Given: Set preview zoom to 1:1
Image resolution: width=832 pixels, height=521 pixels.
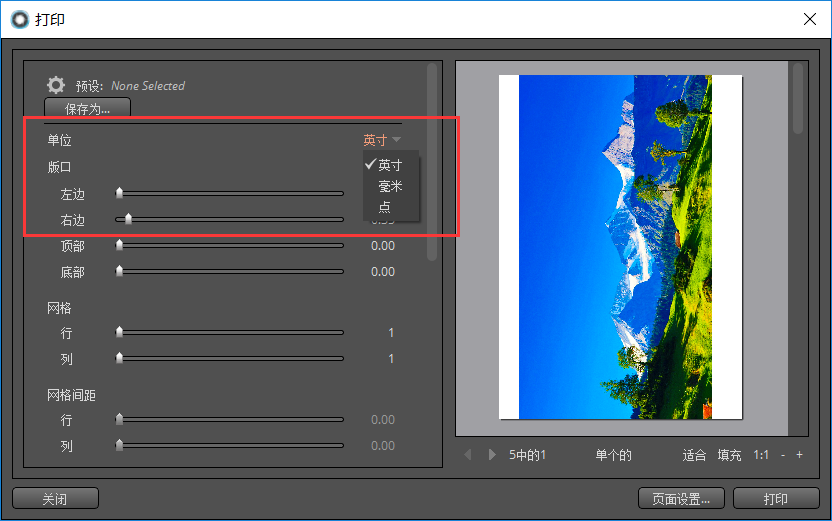Looking at the screenshot, I should click(761, 455).
